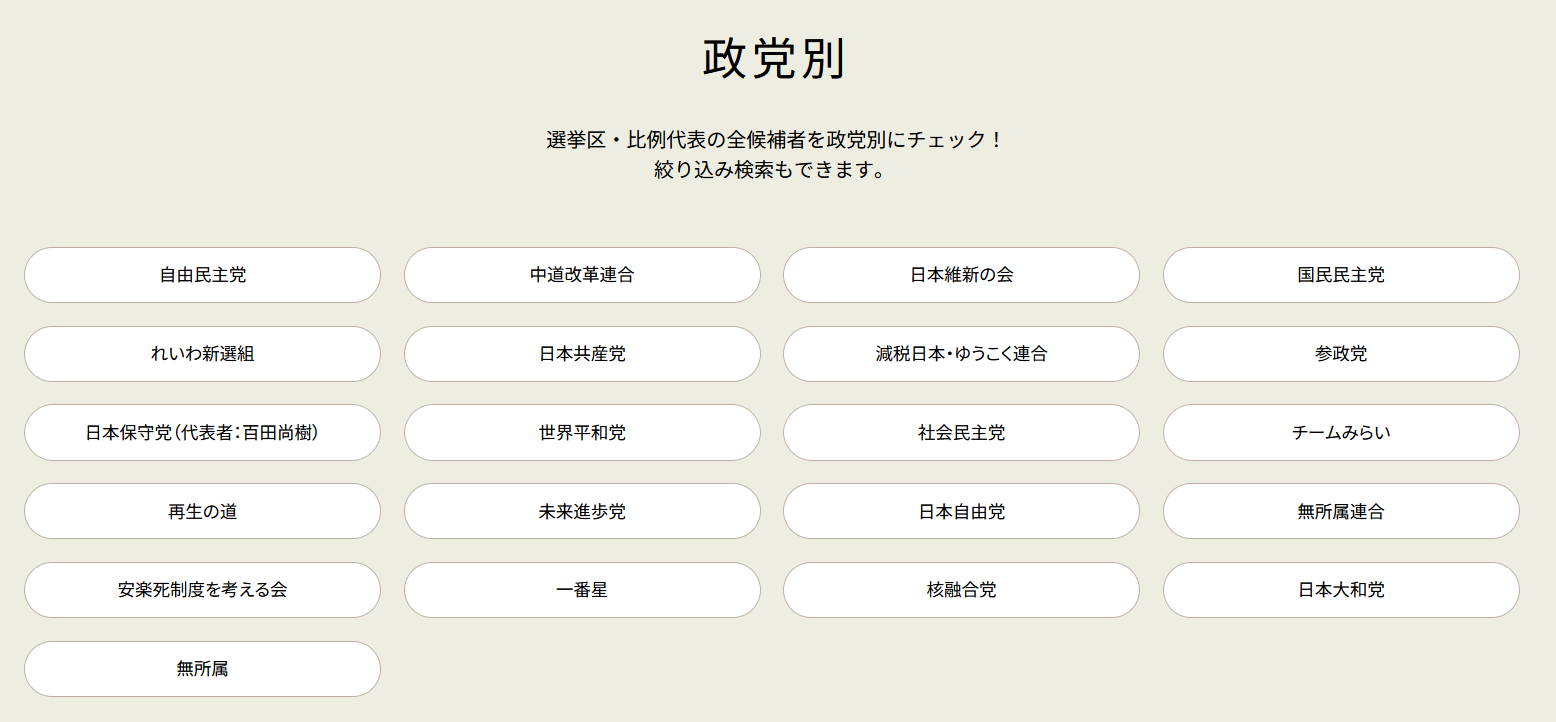Select チームみらい party button
The image size is (1556, 722).
[1341, 433]
